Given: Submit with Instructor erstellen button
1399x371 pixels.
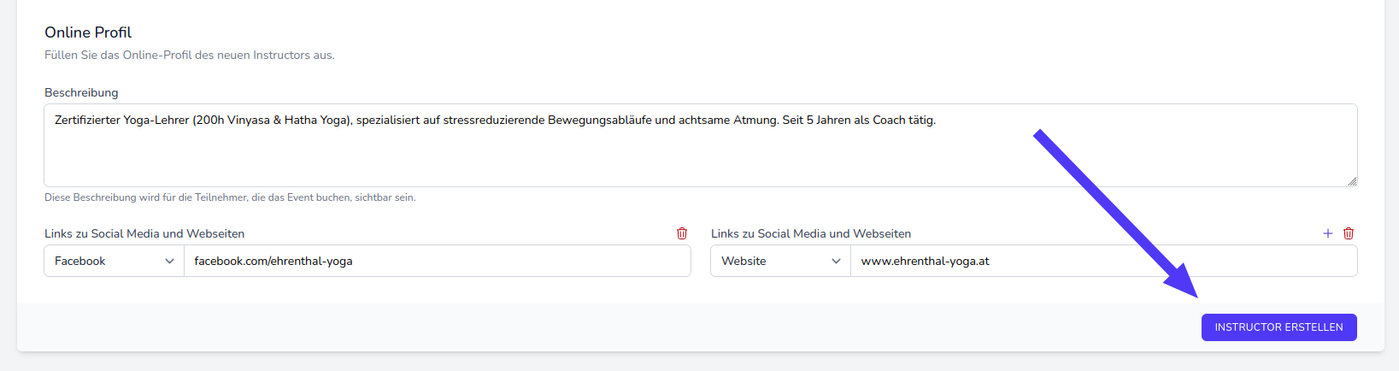Looking at the screenshot, I should coord(1279,327).
